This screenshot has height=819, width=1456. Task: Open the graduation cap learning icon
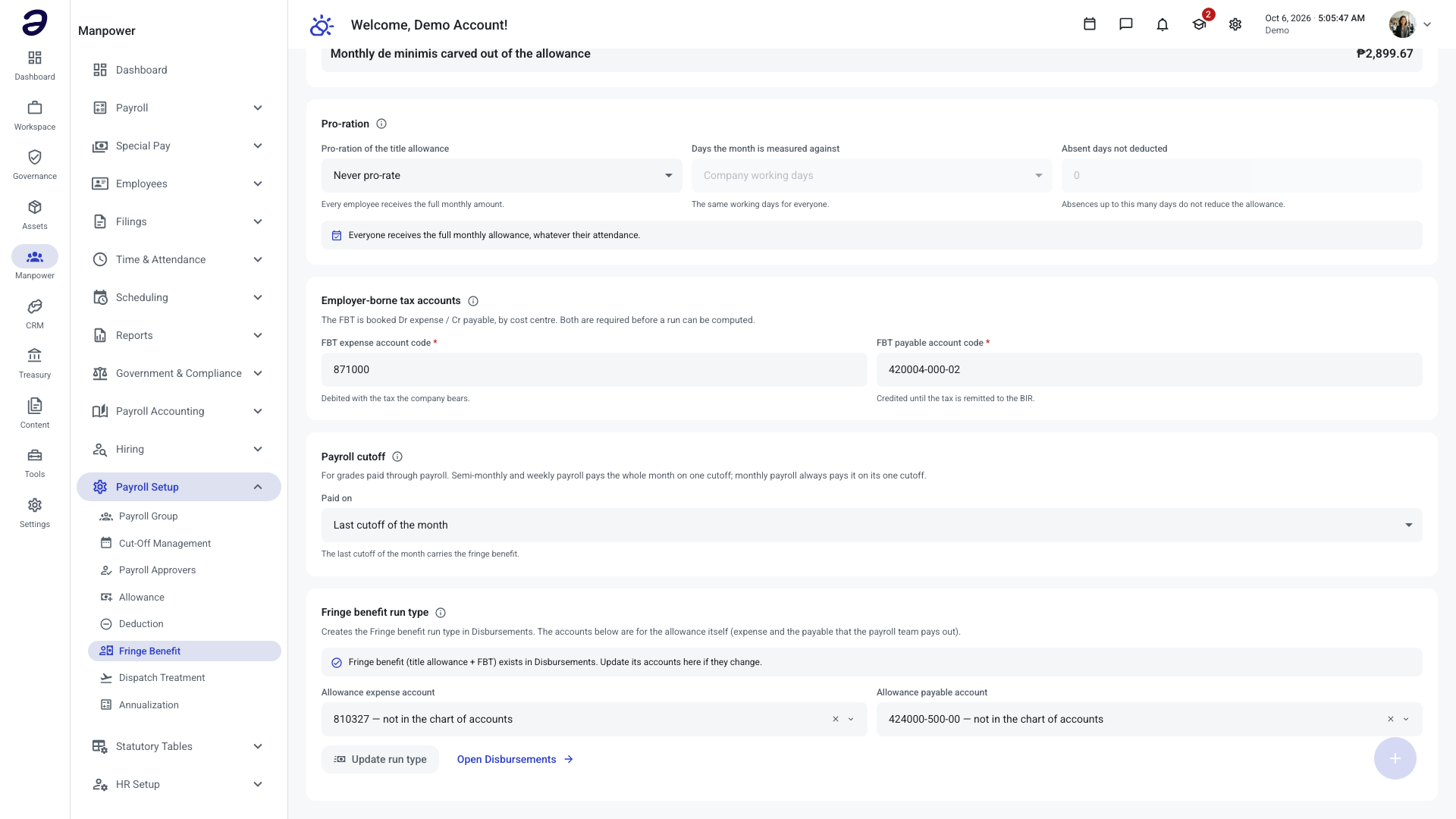(1199, 24)
